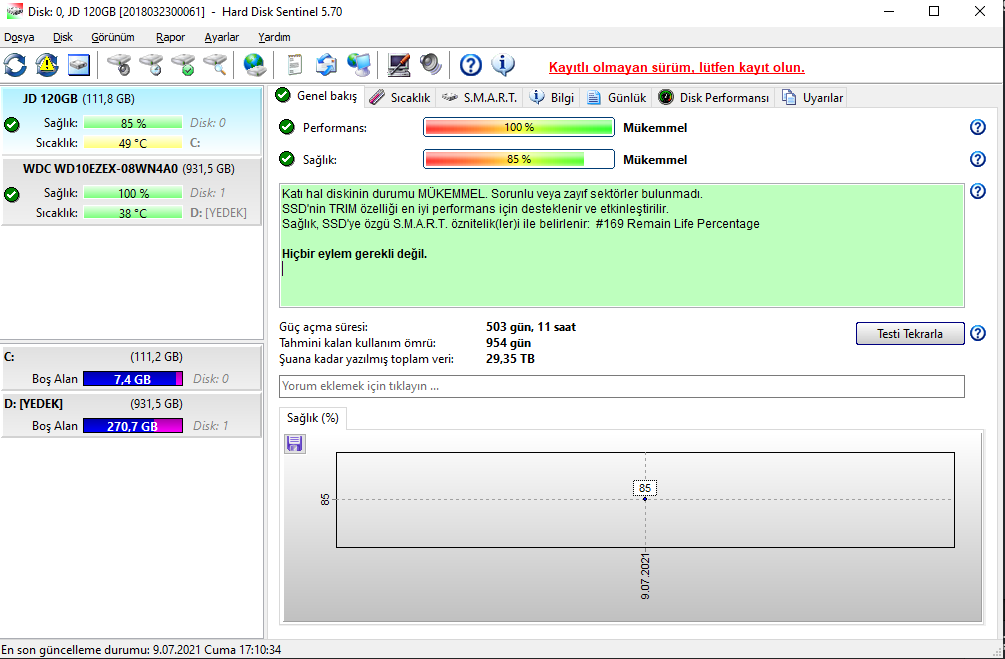1005x659 pixels.
Task: Click the green check status icon of JD 120GB
Action: point(12,124)
